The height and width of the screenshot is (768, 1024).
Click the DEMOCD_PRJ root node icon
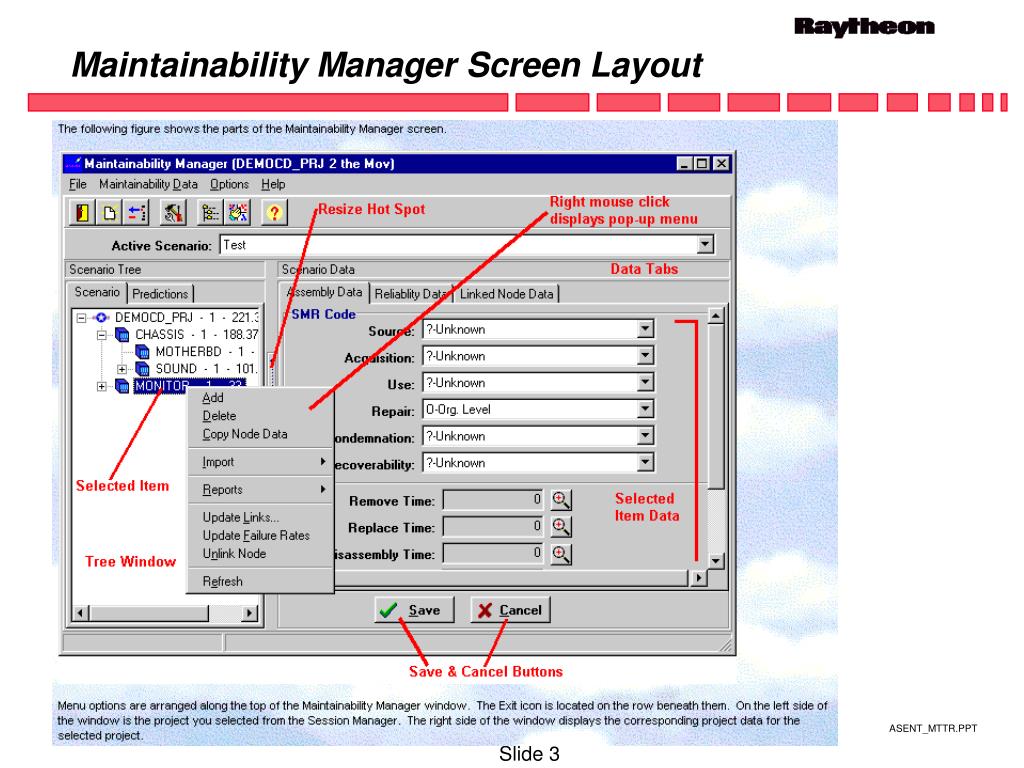[101, 318]
